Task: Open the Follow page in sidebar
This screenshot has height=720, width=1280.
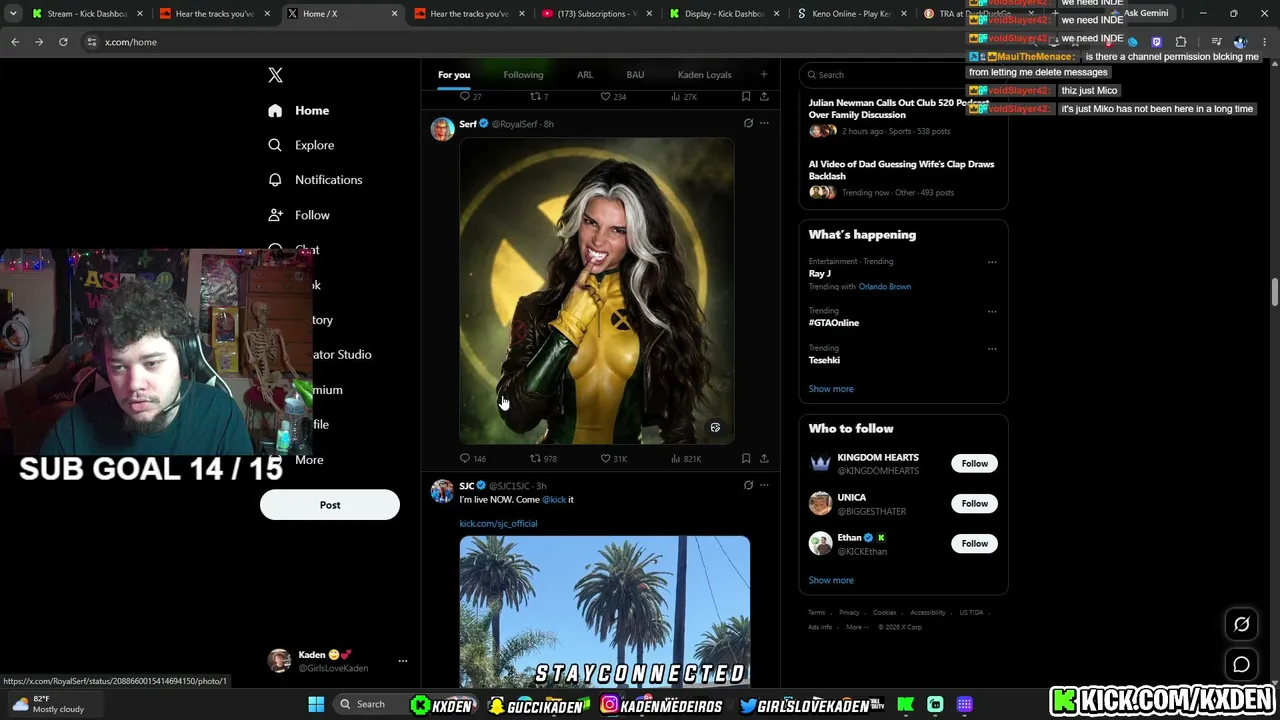Action: point(299,215)
